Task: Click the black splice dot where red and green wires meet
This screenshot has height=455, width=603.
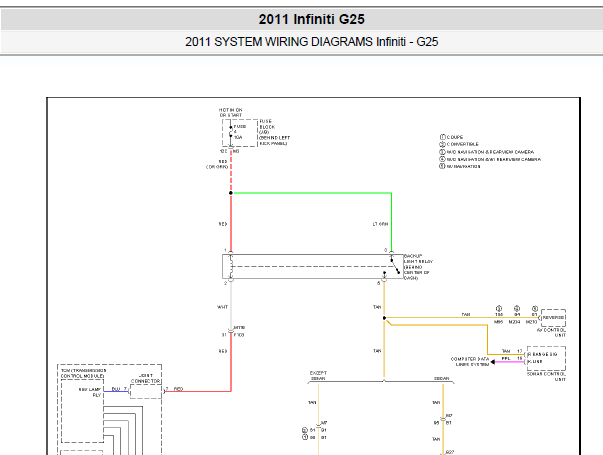Action: tap(231, 193)
